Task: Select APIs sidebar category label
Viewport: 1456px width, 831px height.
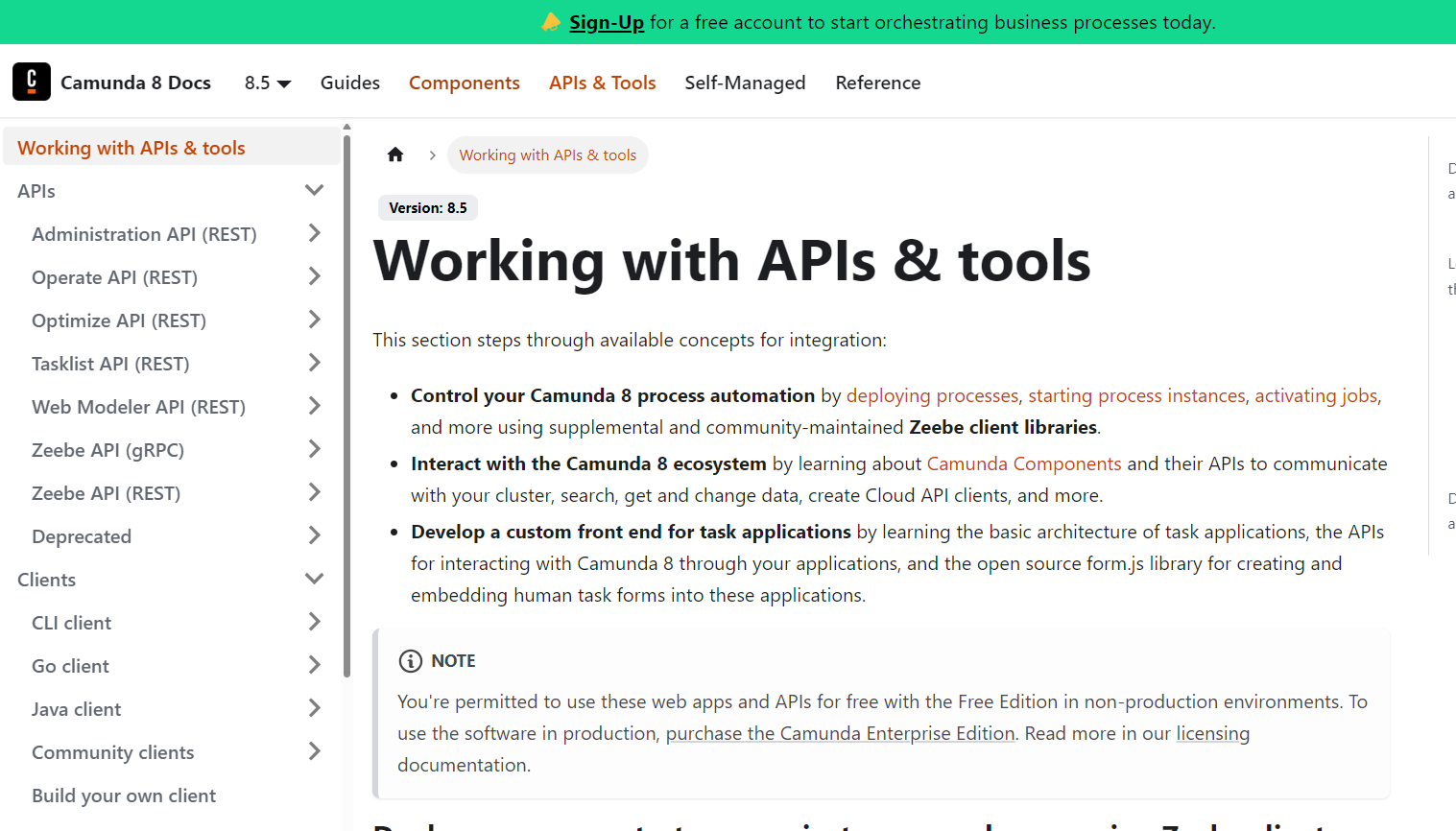Action: pyautogui.click(x=36, y=191)
